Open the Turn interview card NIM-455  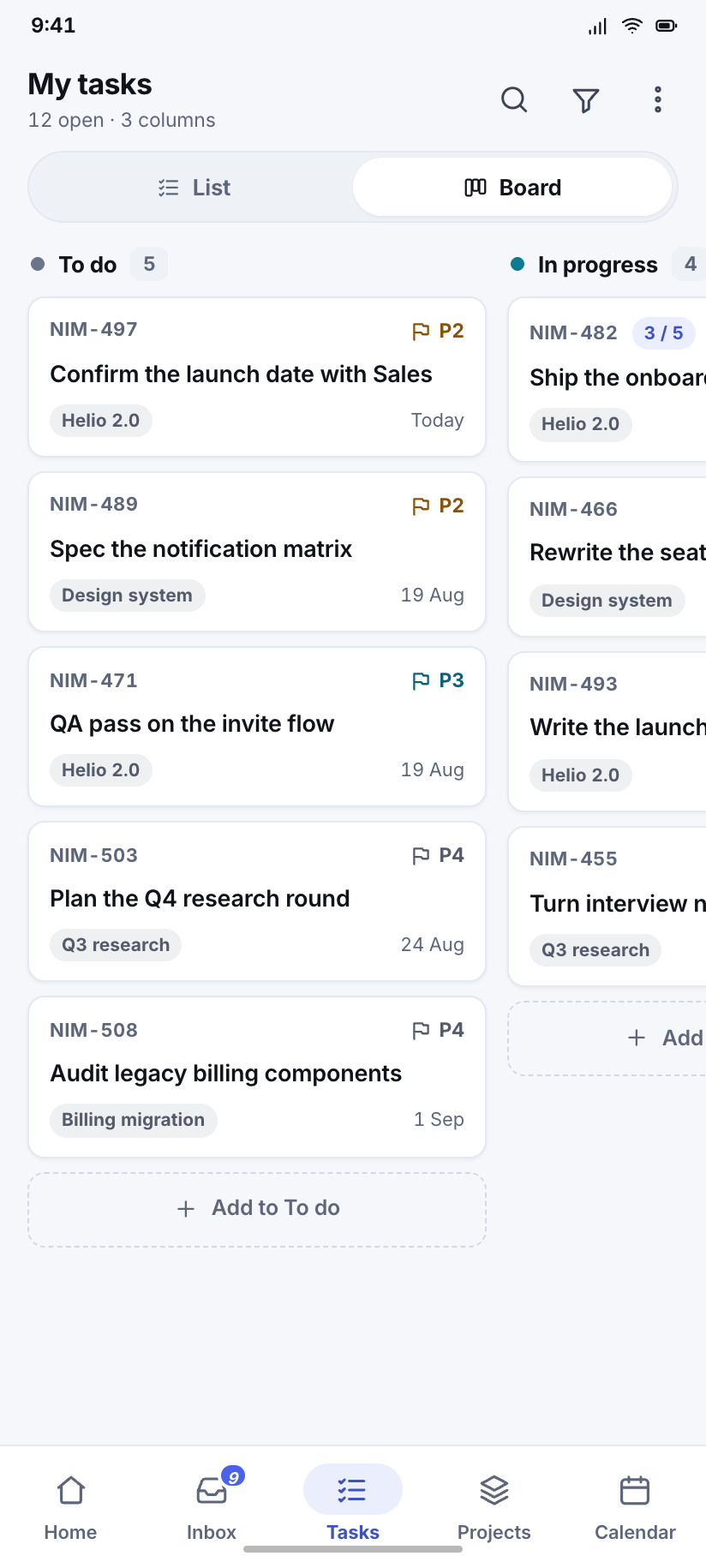pyautogui.click(x=607, y=907)
